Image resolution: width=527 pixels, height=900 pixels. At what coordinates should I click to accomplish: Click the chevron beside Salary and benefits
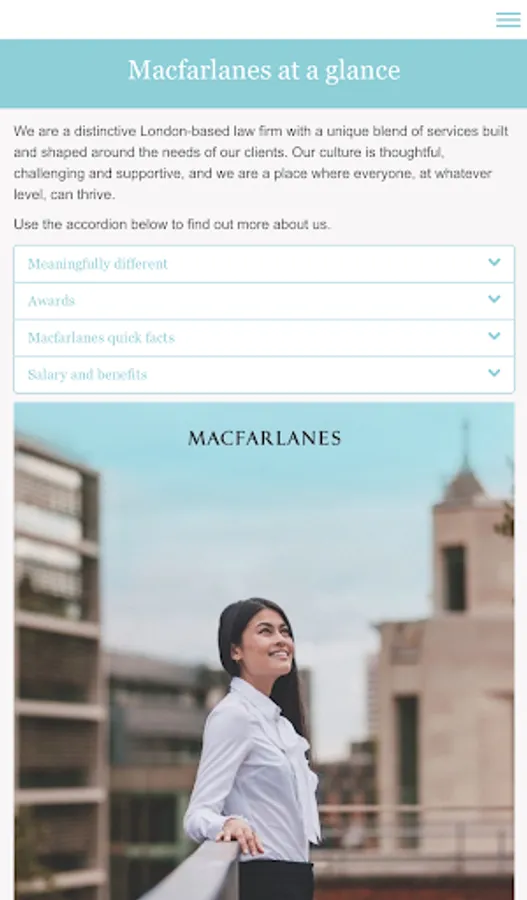494,373
